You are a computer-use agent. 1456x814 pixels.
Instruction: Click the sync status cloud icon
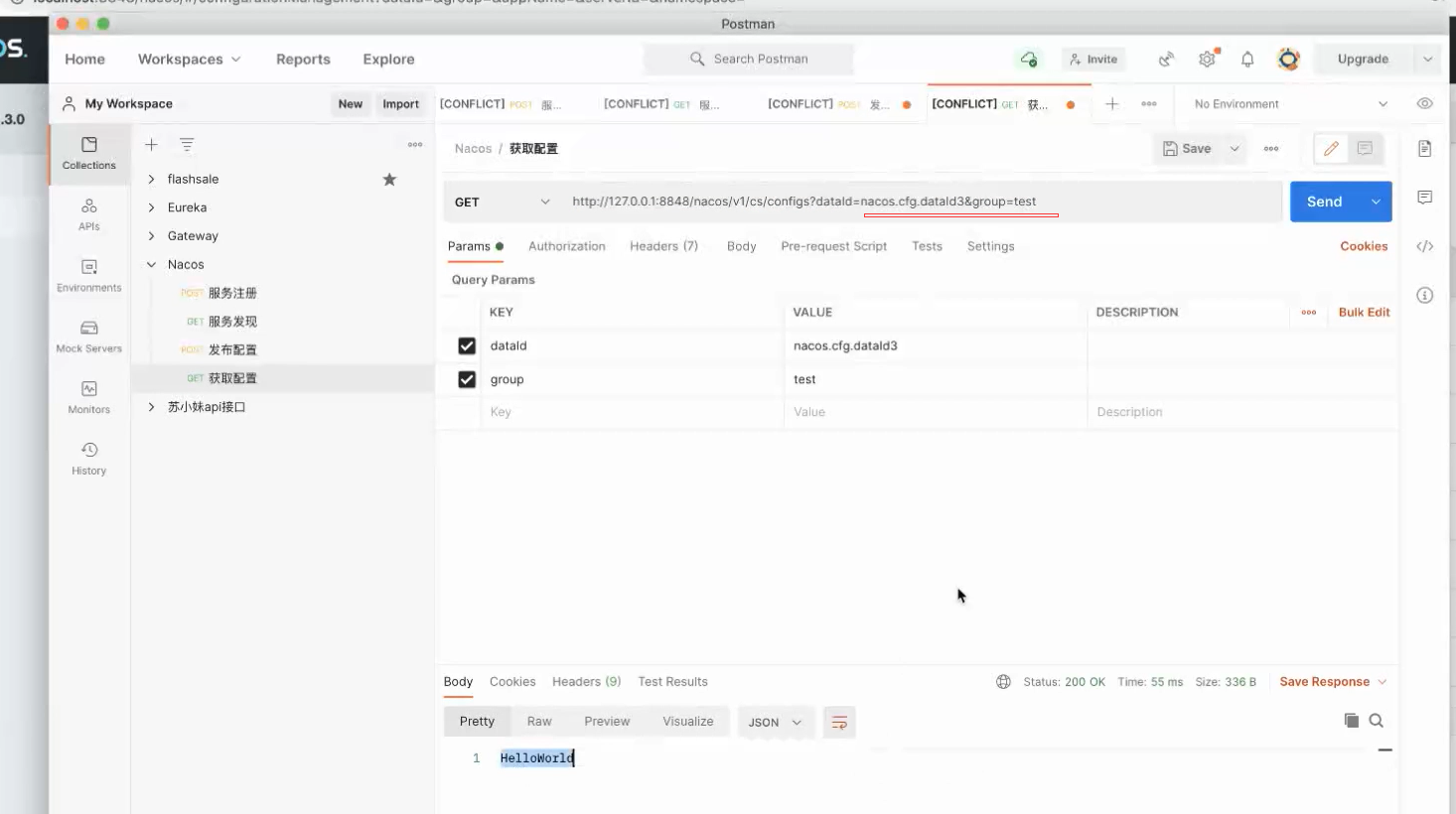[1029, 60]
